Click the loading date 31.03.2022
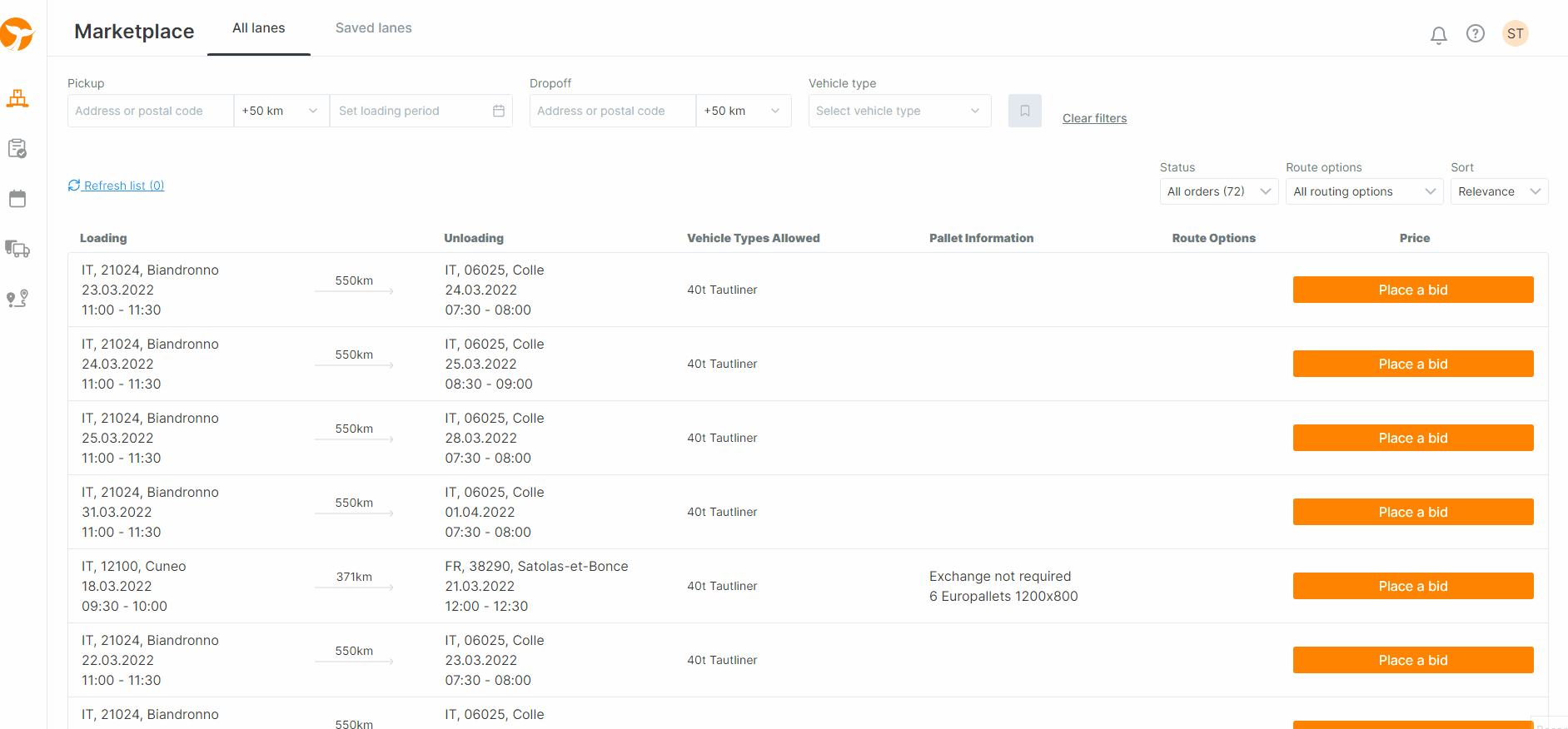1568x729 pixels. click(117, 512)
